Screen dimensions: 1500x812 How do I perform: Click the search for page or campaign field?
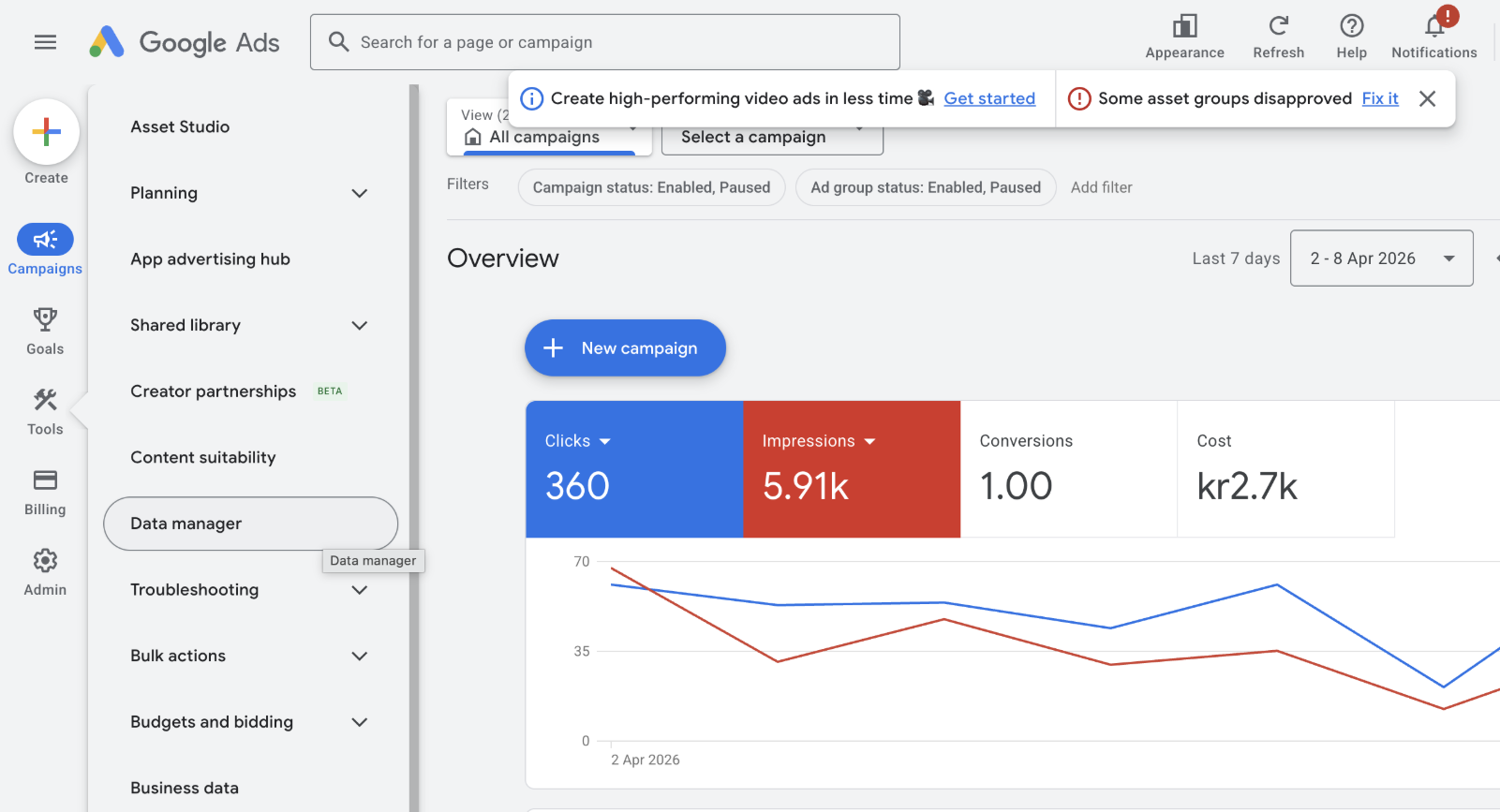[x=605, y=42]
